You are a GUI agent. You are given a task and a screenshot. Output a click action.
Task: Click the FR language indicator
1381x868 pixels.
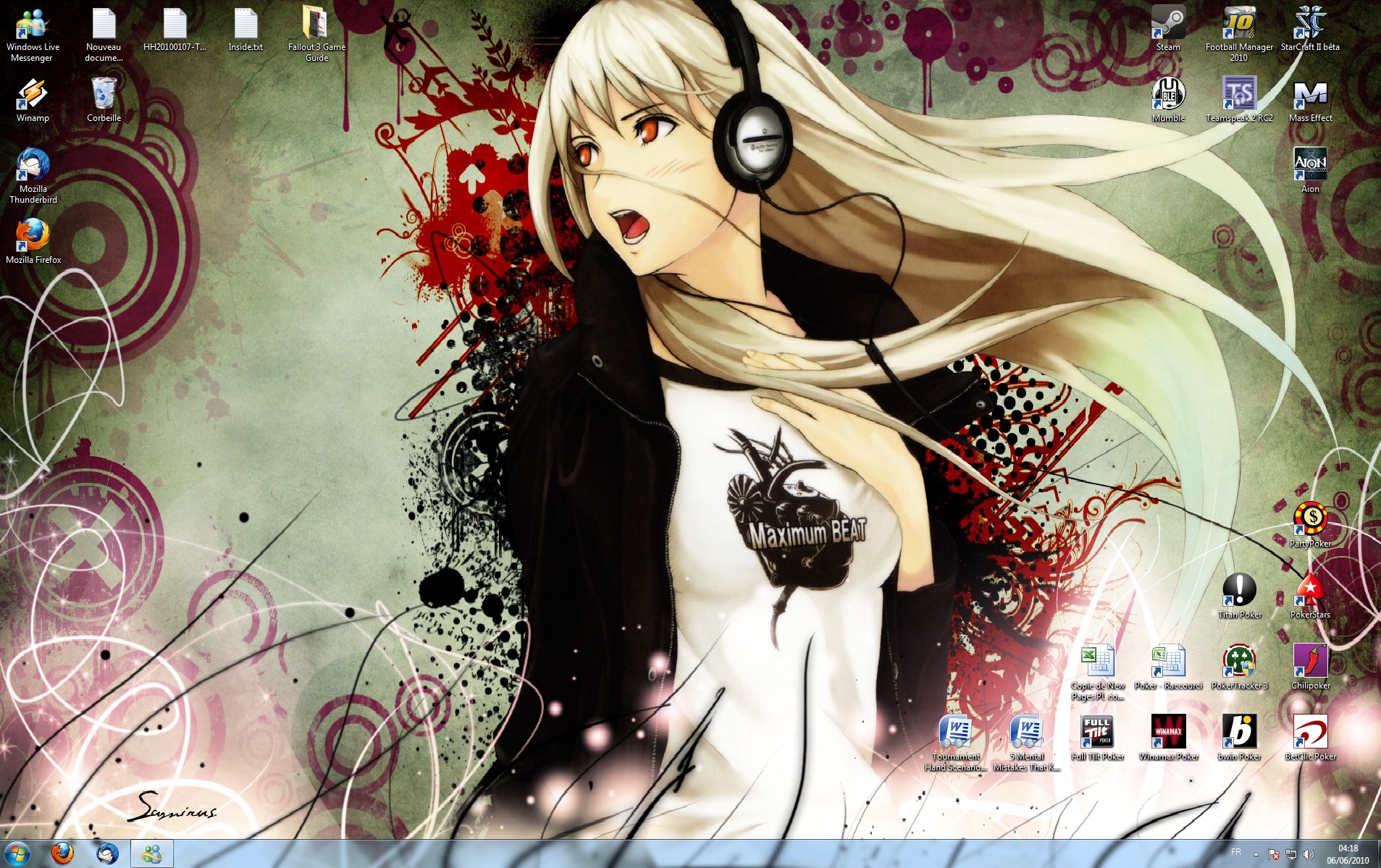pyautogui.click(x=1236, y=852)
